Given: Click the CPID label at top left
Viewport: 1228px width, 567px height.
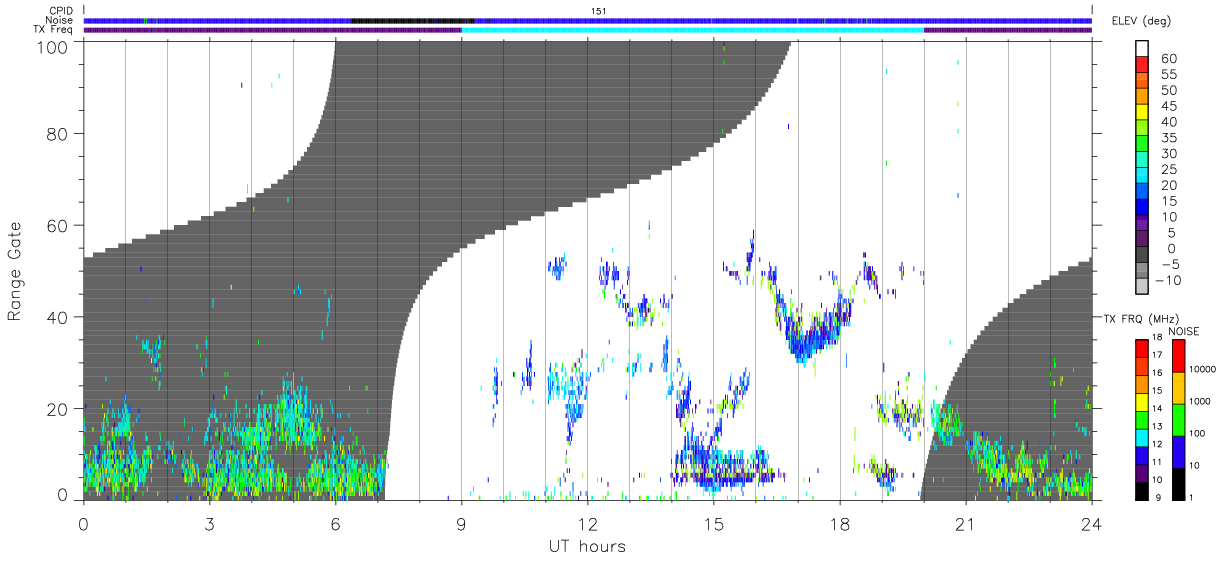Looking at the screenshot, I should point(59,11).
